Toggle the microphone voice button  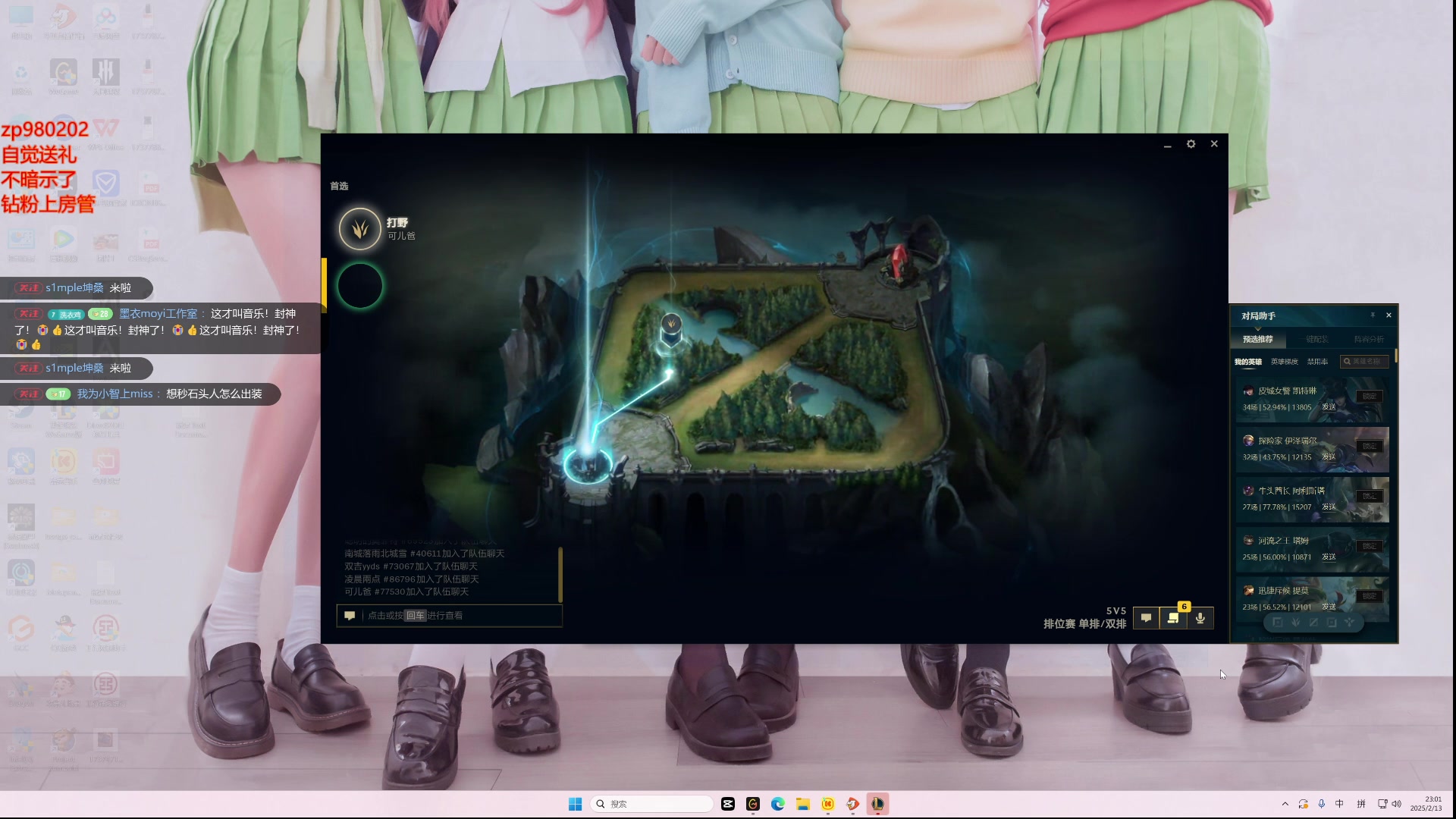pyautogui.click(x=1200, y=618)
